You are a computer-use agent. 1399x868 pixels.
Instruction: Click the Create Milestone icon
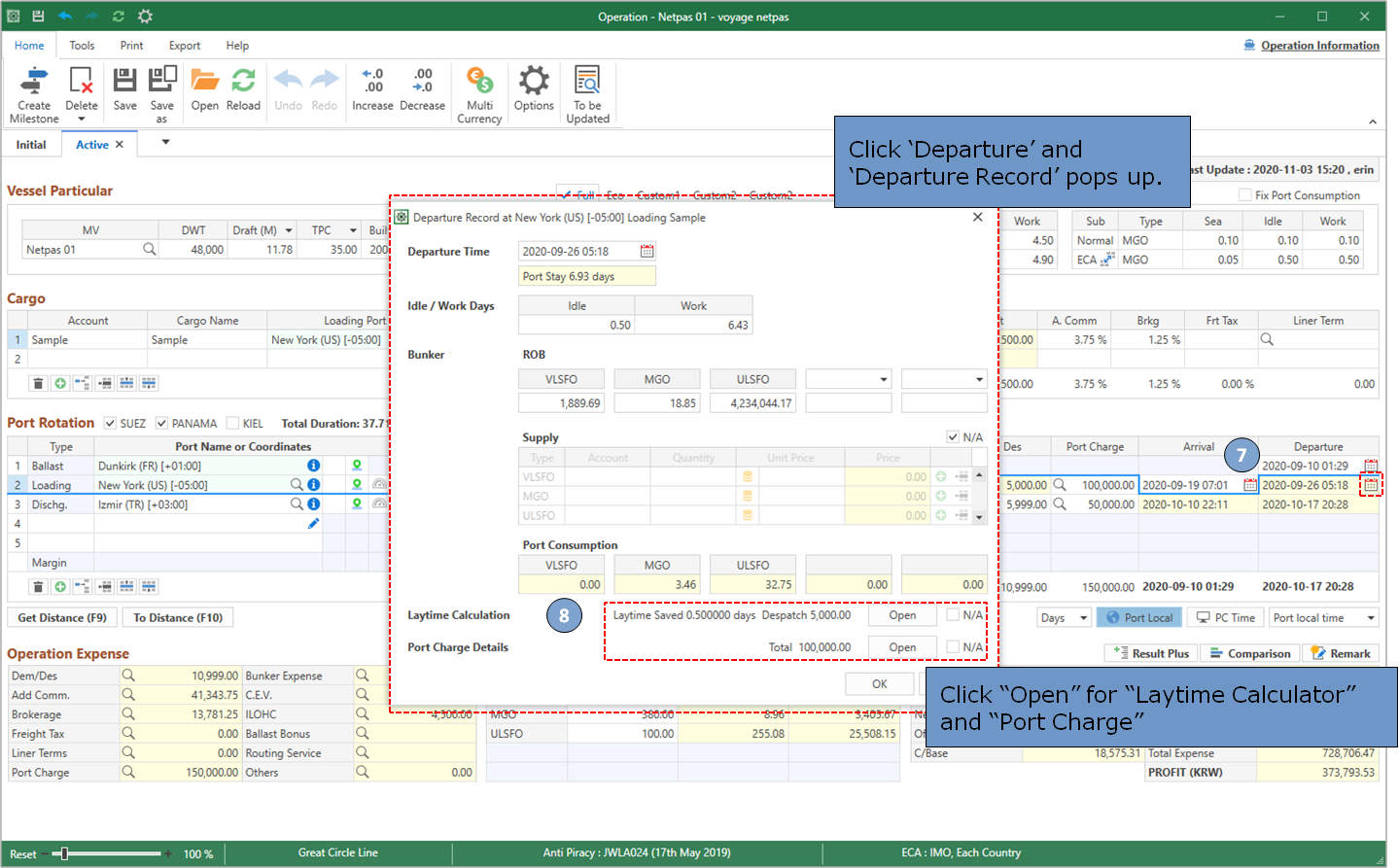[x=34, y=81]
